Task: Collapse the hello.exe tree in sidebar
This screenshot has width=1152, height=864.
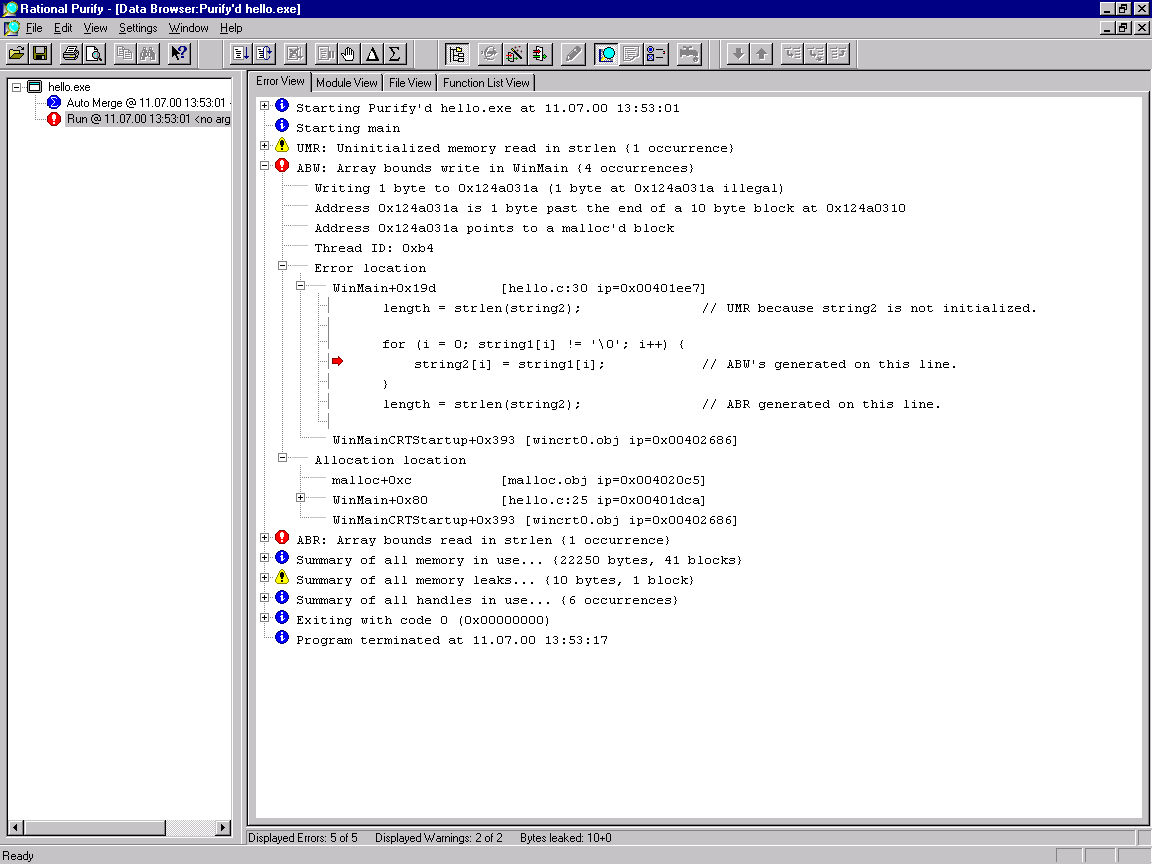Action: click(16, 87)
